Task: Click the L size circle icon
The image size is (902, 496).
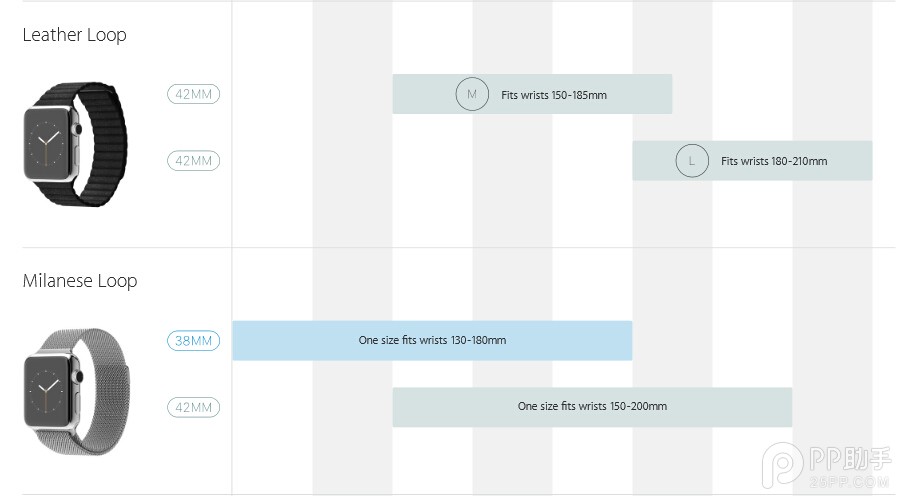Action: [691, 161]
